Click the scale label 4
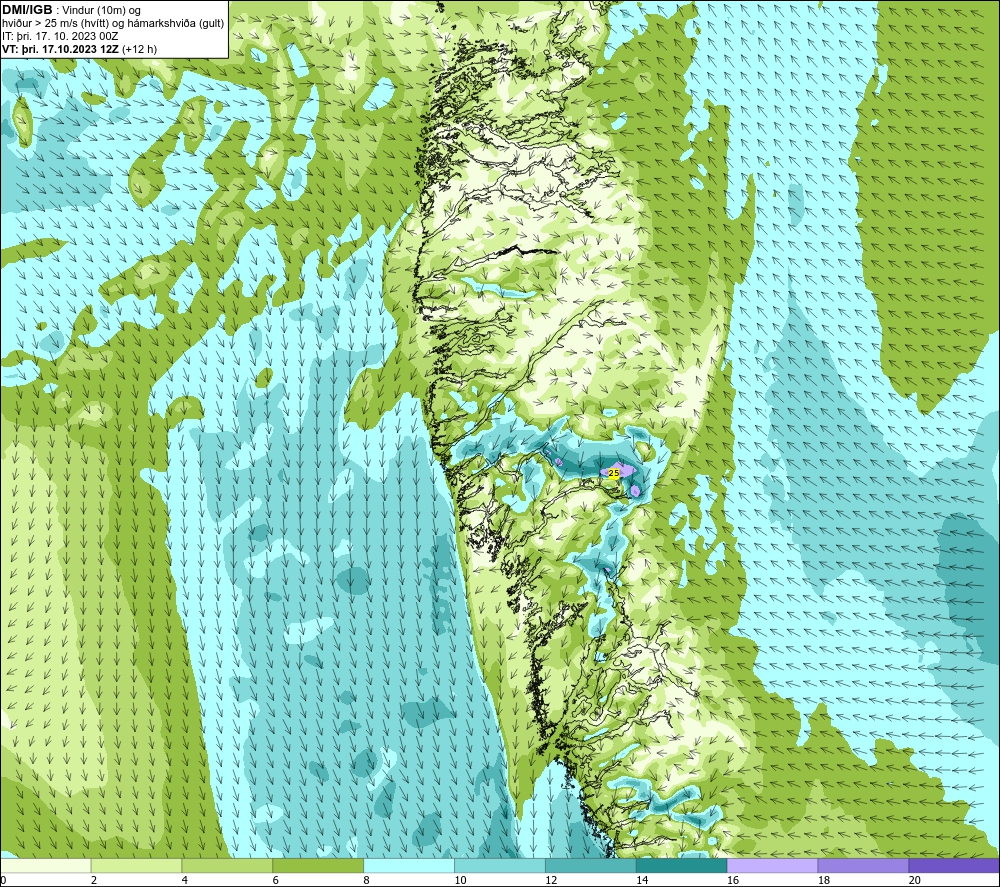Viewport: 1000px width, 887px height. pos(185,880)
